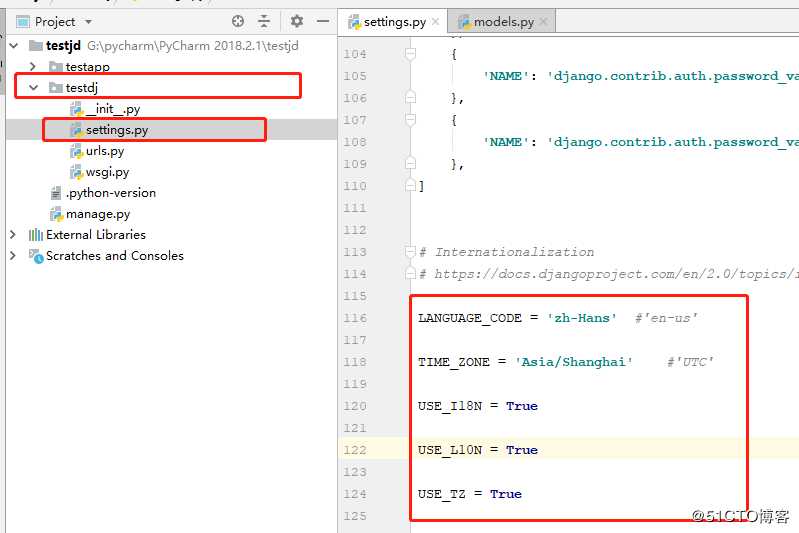The width and height of the screenshot is (799, 533).
Task: Open the Project view dropdown
Action: point(89,22)
